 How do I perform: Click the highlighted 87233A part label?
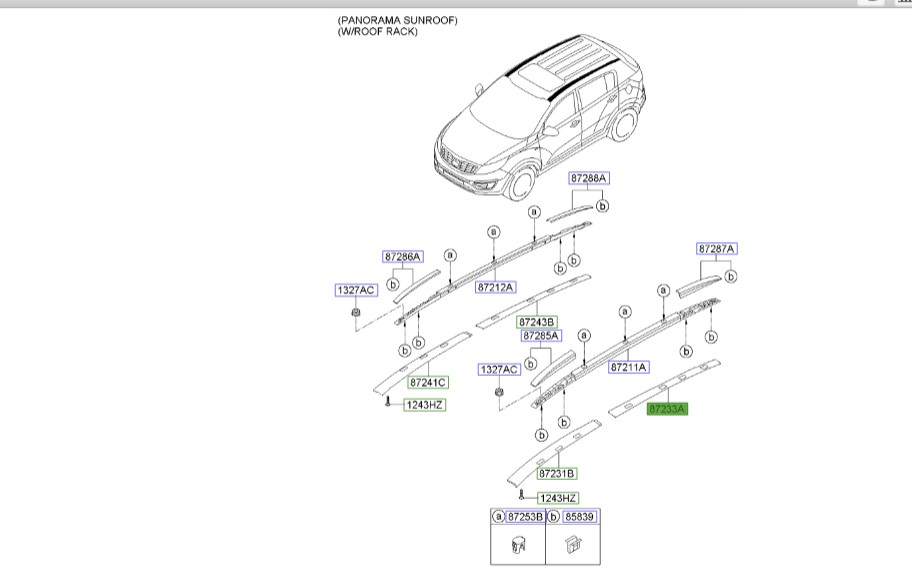(x=668, y=409)
